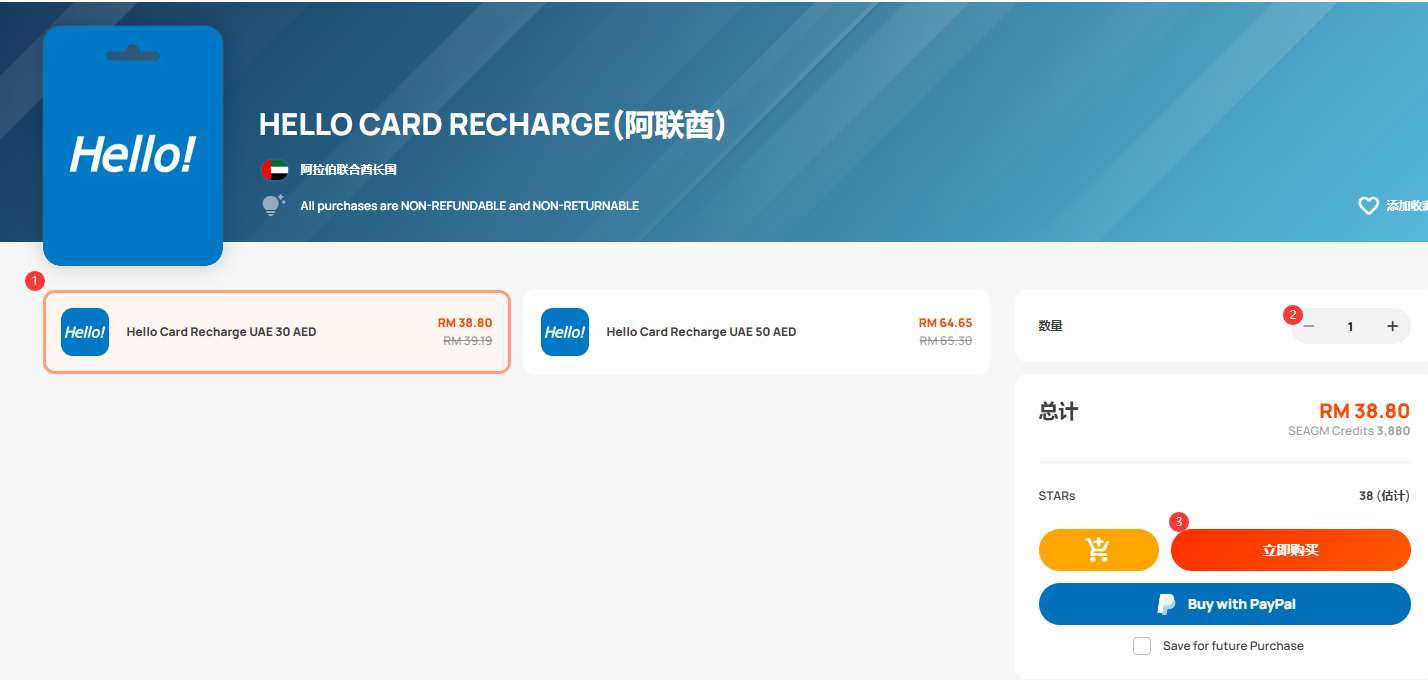
Task: Click the STARs label
Action: (1057, 496)
